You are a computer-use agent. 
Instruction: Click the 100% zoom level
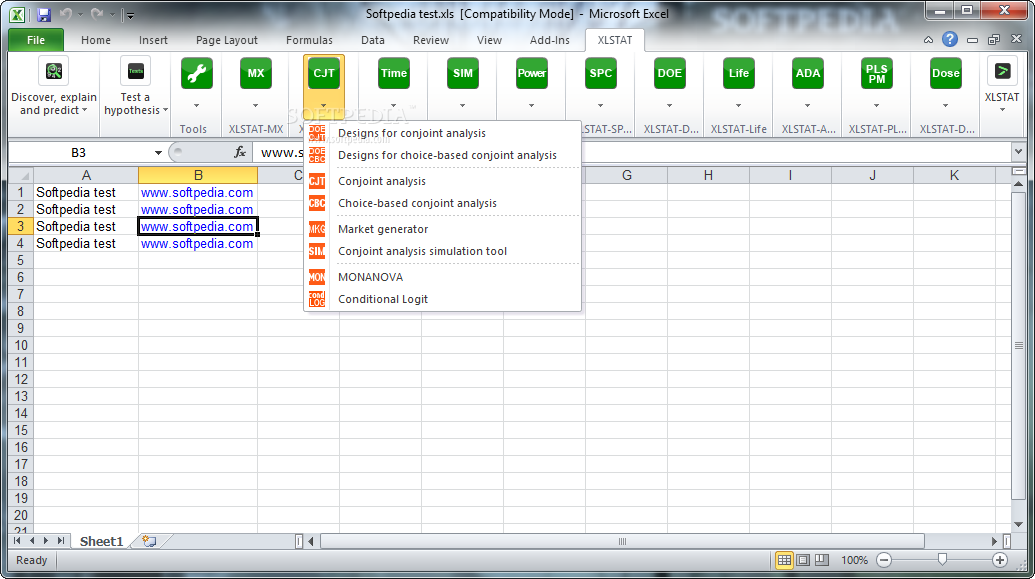pyautogui.click(x=854, y=560)
